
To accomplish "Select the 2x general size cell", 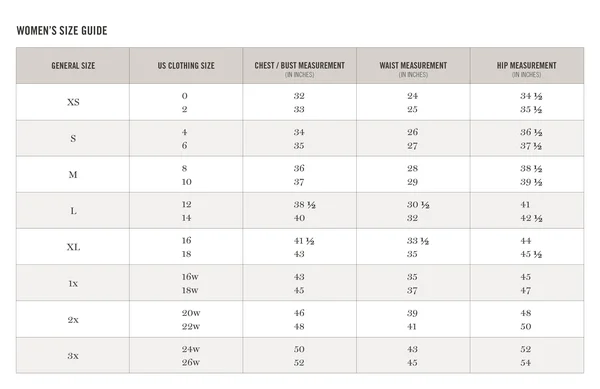I will 73,319.
